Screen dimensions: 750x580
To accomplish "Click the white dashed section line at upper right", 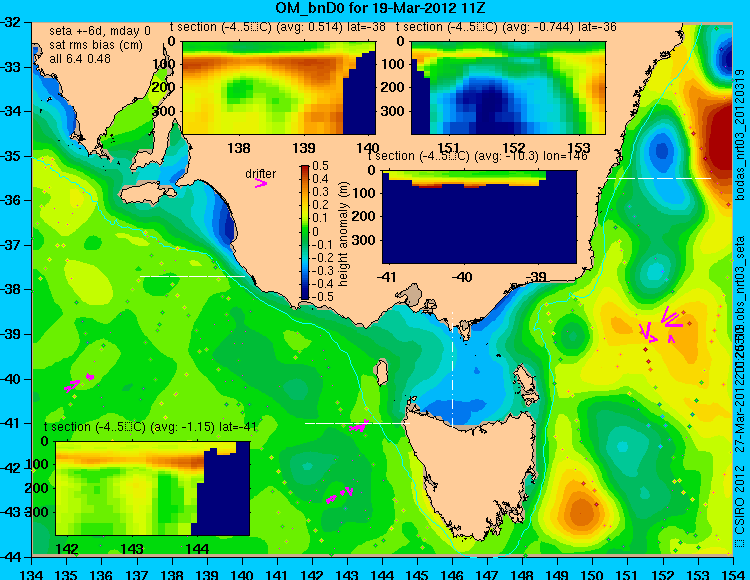I will coord(659,178).
